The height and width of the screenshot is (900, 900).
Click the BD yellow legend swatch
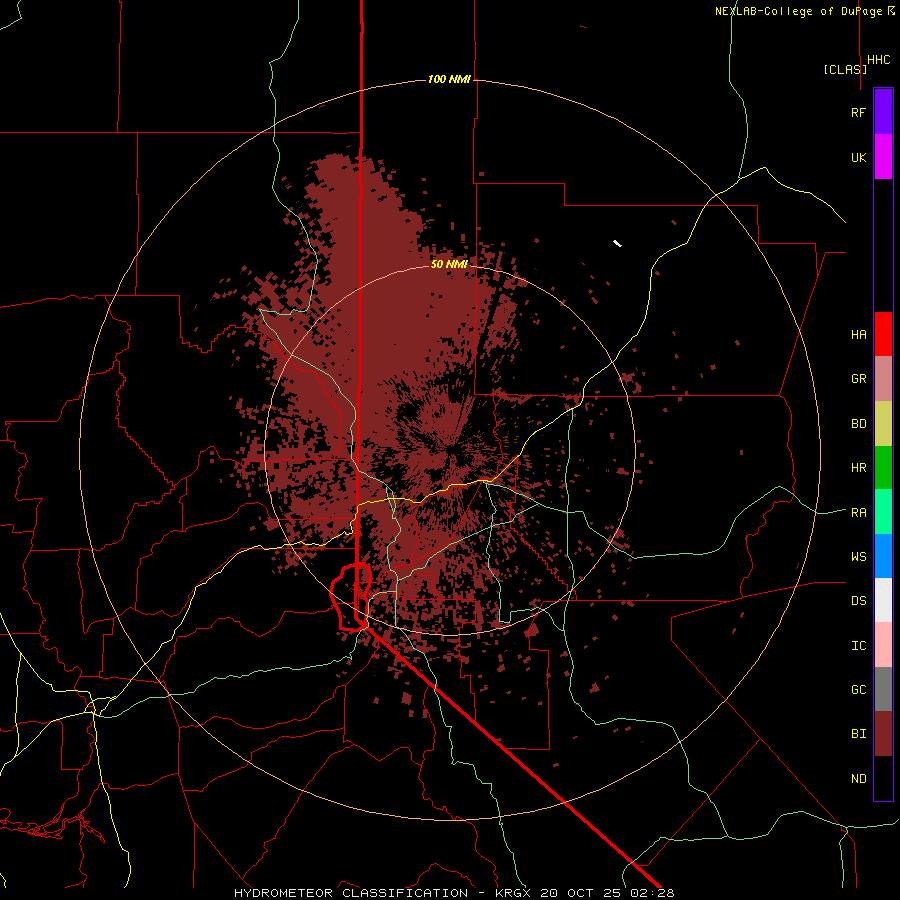click(883, 424)
